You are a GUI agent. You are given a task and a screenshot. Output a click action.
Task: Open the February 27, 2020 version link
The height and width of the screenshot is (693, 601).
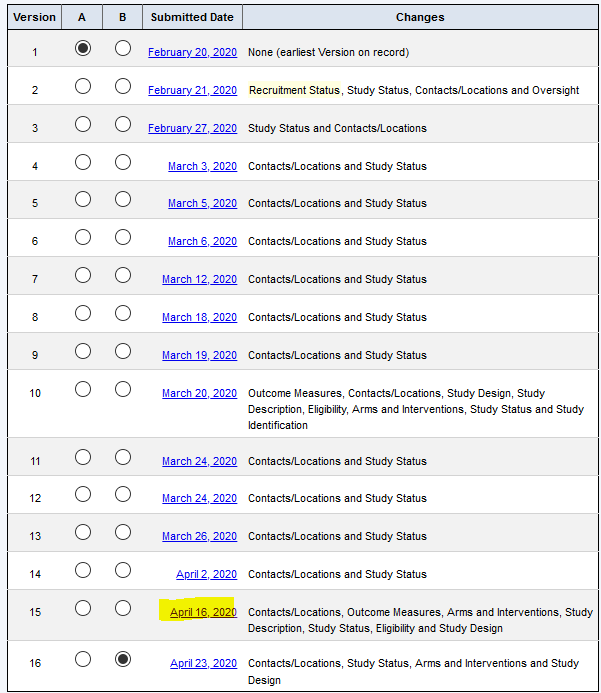tap(192, 128)
